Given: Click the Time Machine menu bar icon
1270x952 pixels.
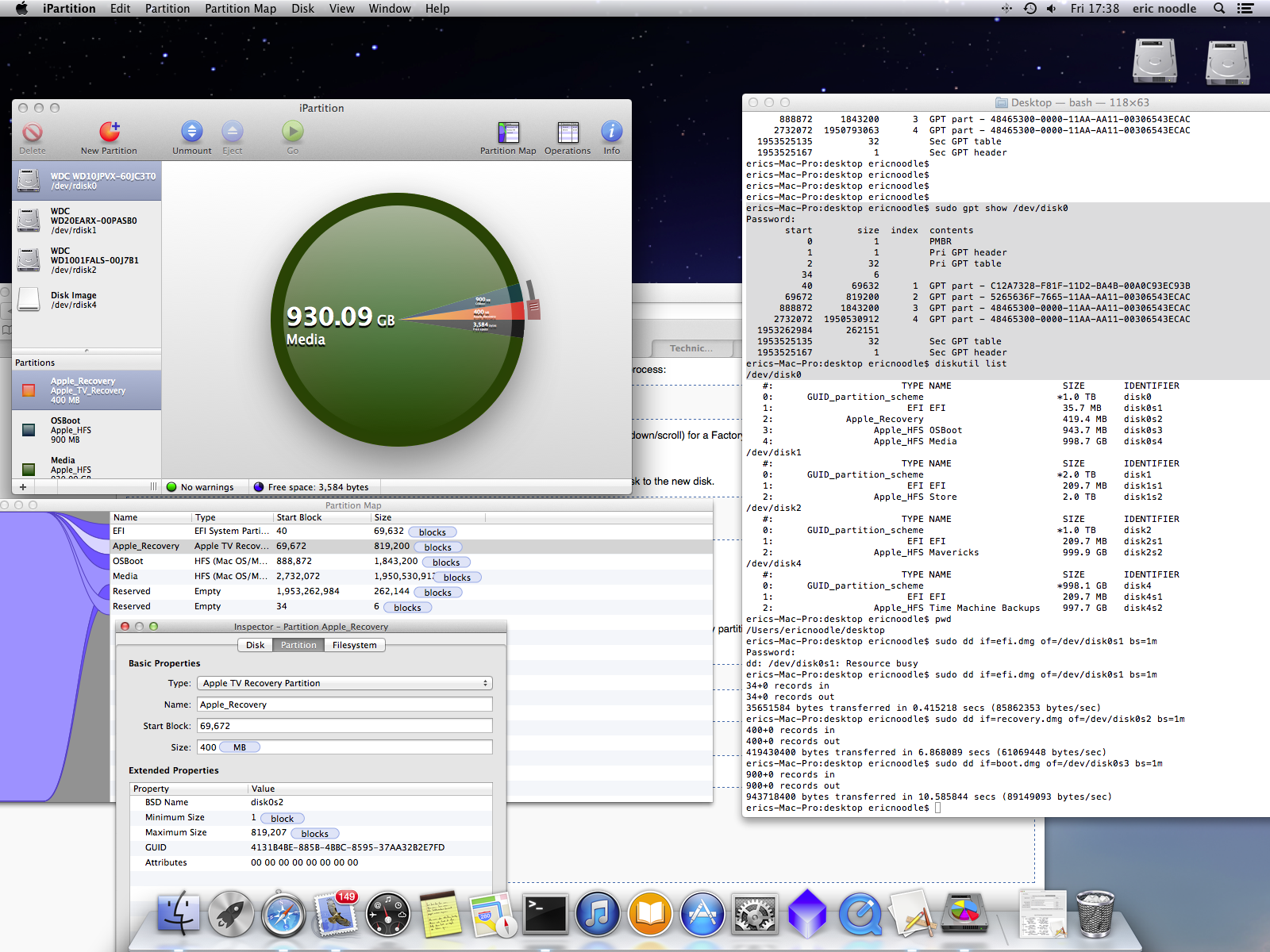Looking at the screenshot, I should (x=1030, y=9).
